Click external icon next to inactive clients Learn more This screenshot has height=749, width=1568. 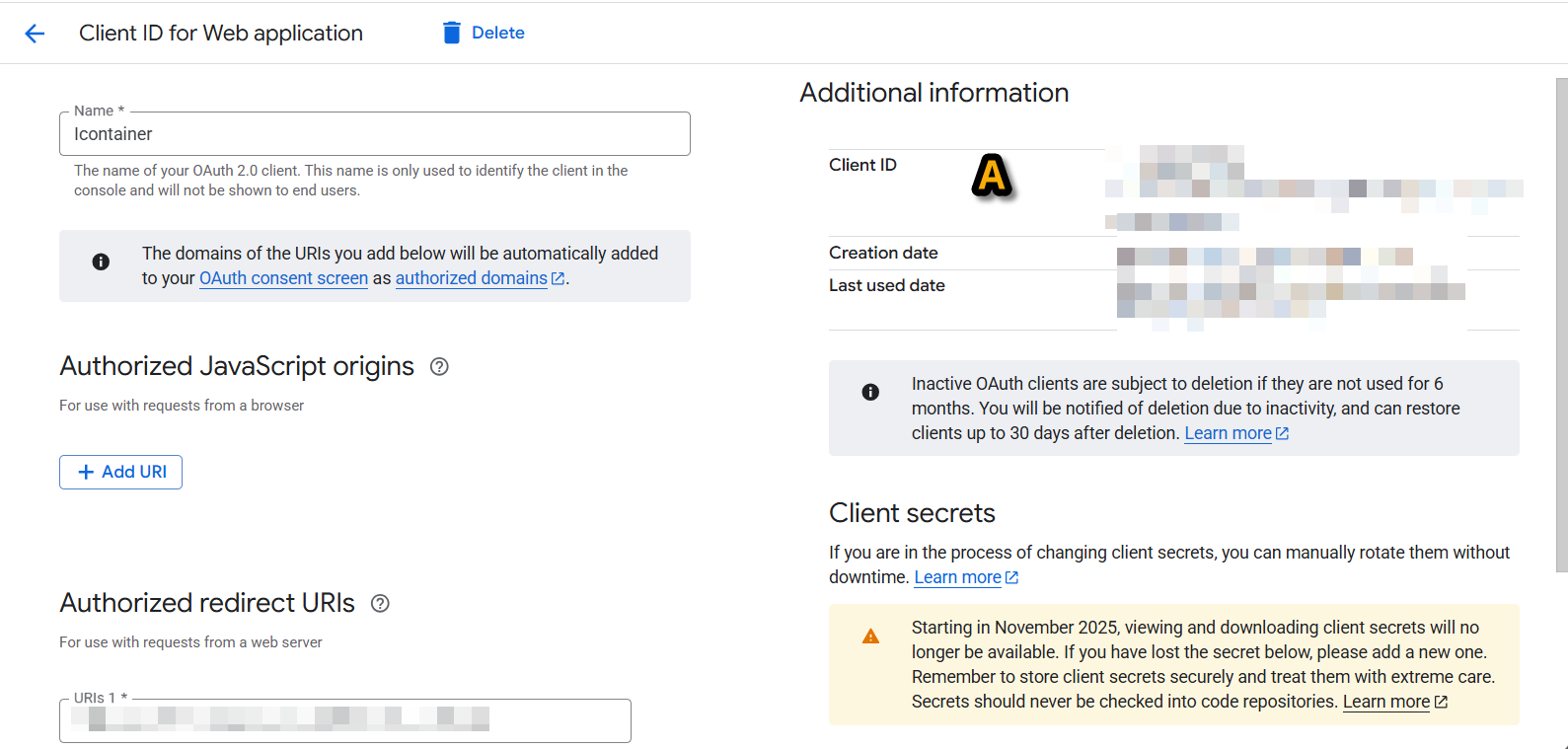(x=1282, y=434)
